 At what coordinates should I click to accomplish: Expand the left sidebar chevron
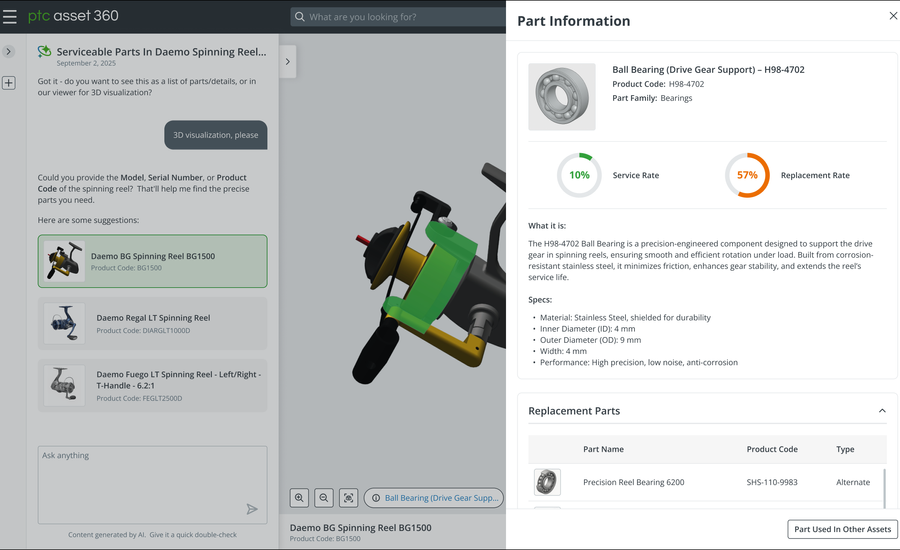click(9, 51)
